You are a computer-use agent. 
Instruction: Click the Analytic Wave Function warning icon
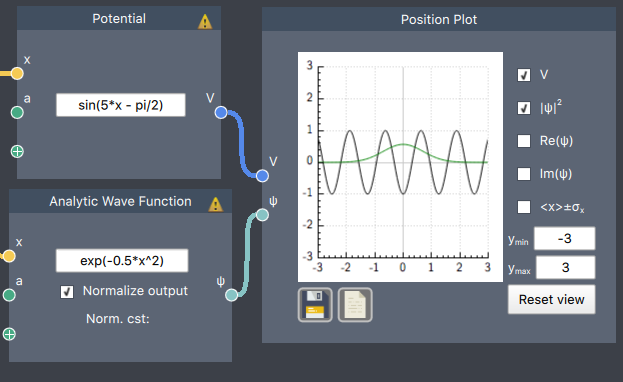216,204
